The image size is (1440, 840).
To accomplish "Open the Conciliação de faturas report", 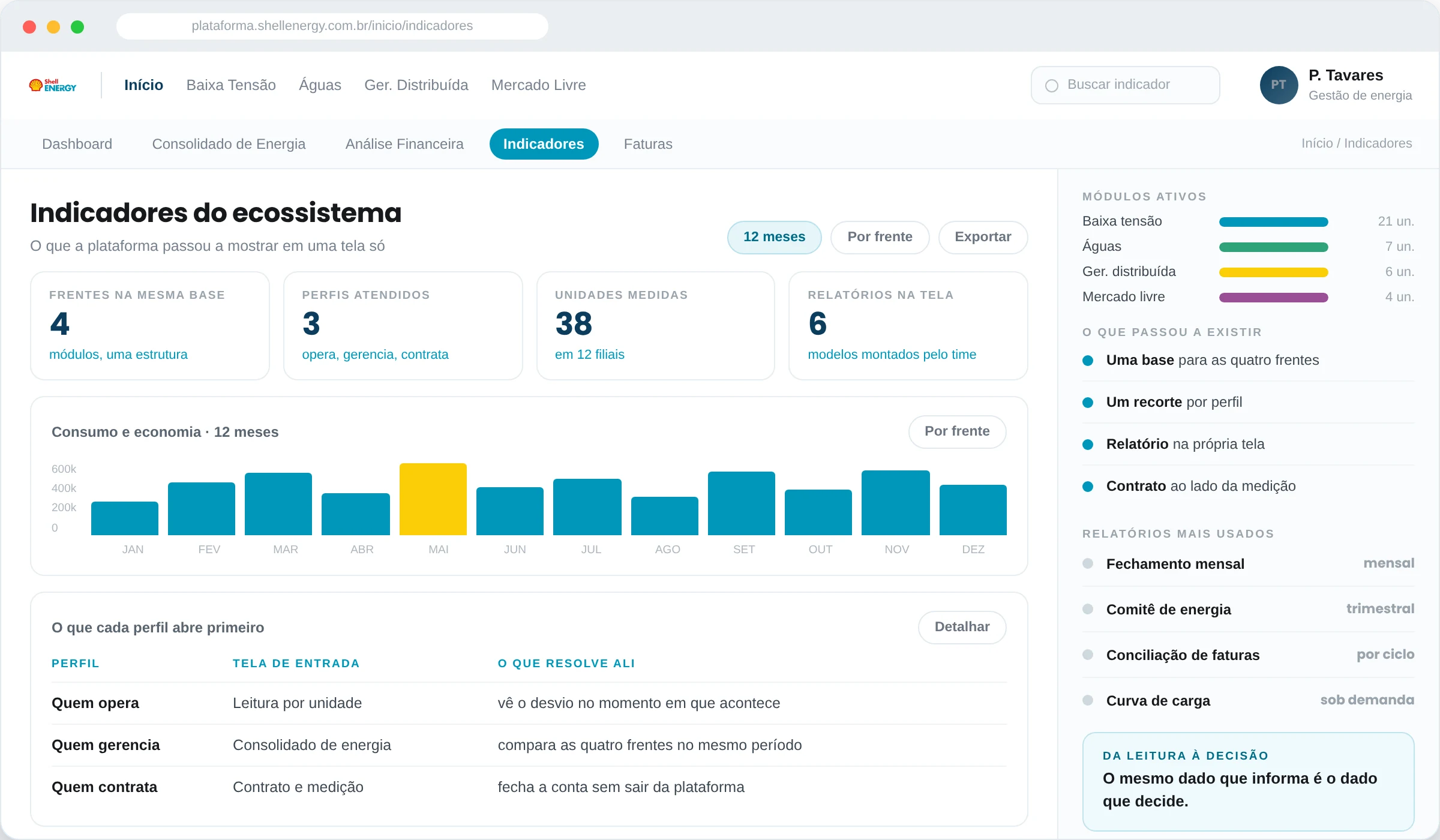I will 1248,655.
